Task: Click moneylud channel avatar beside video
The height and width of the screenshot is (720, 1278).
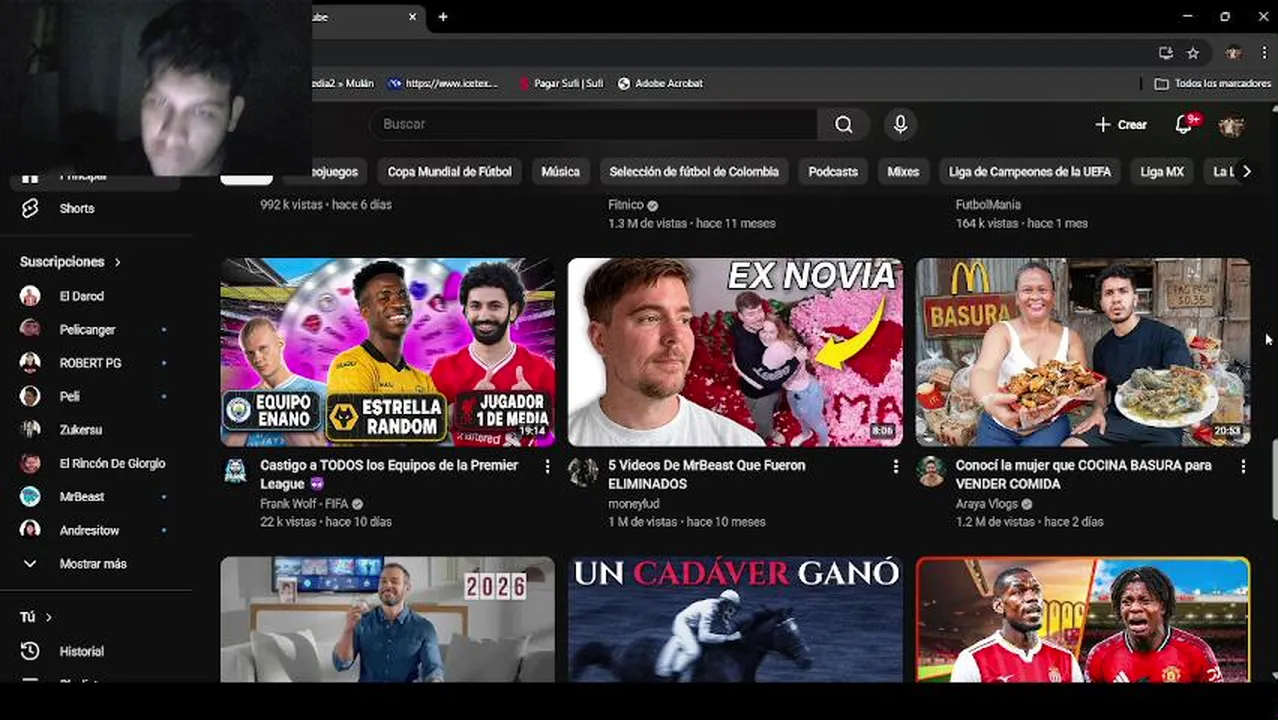Action: click(583, 471)
